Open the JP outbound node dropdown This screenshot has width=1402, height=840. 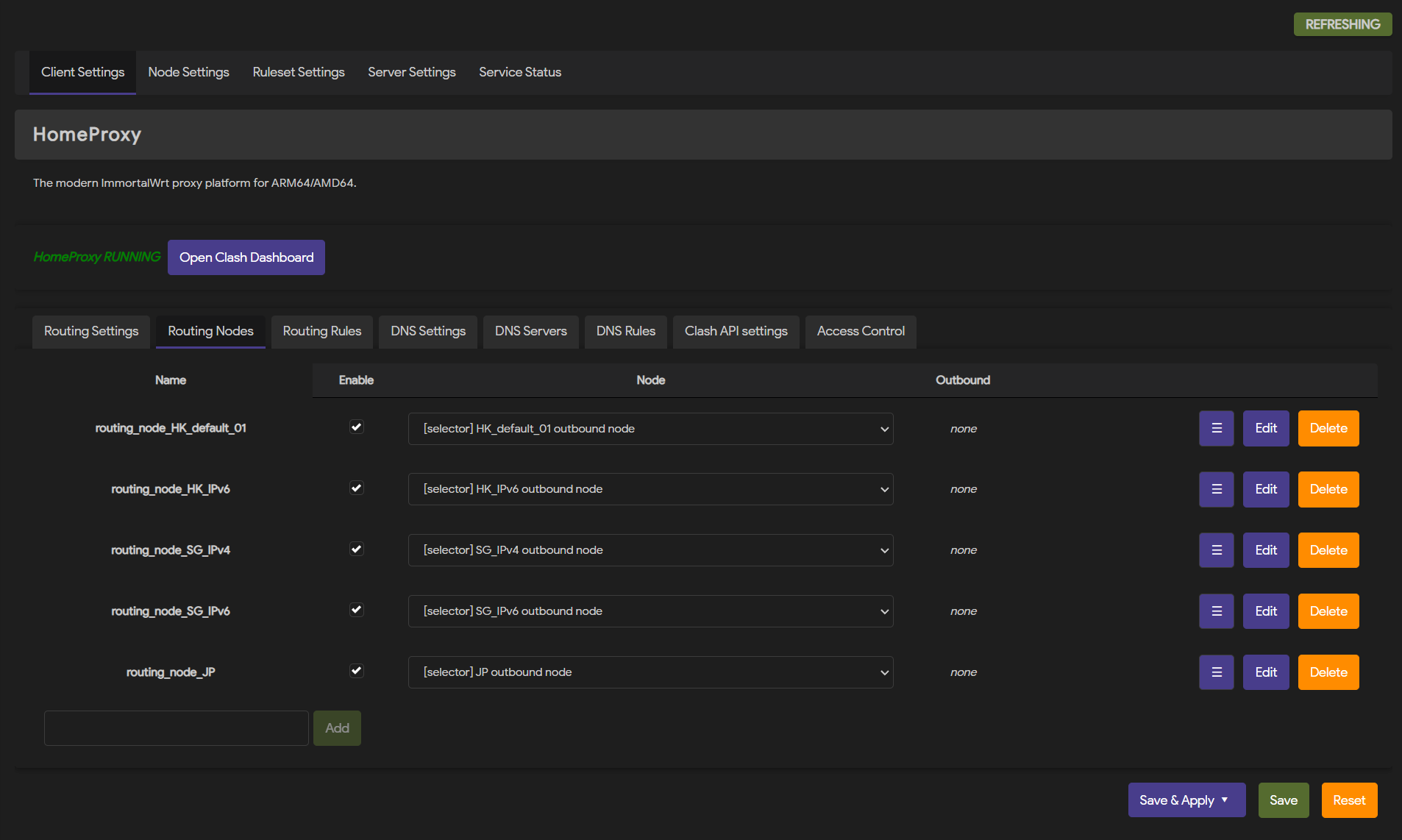pos(650,672)
